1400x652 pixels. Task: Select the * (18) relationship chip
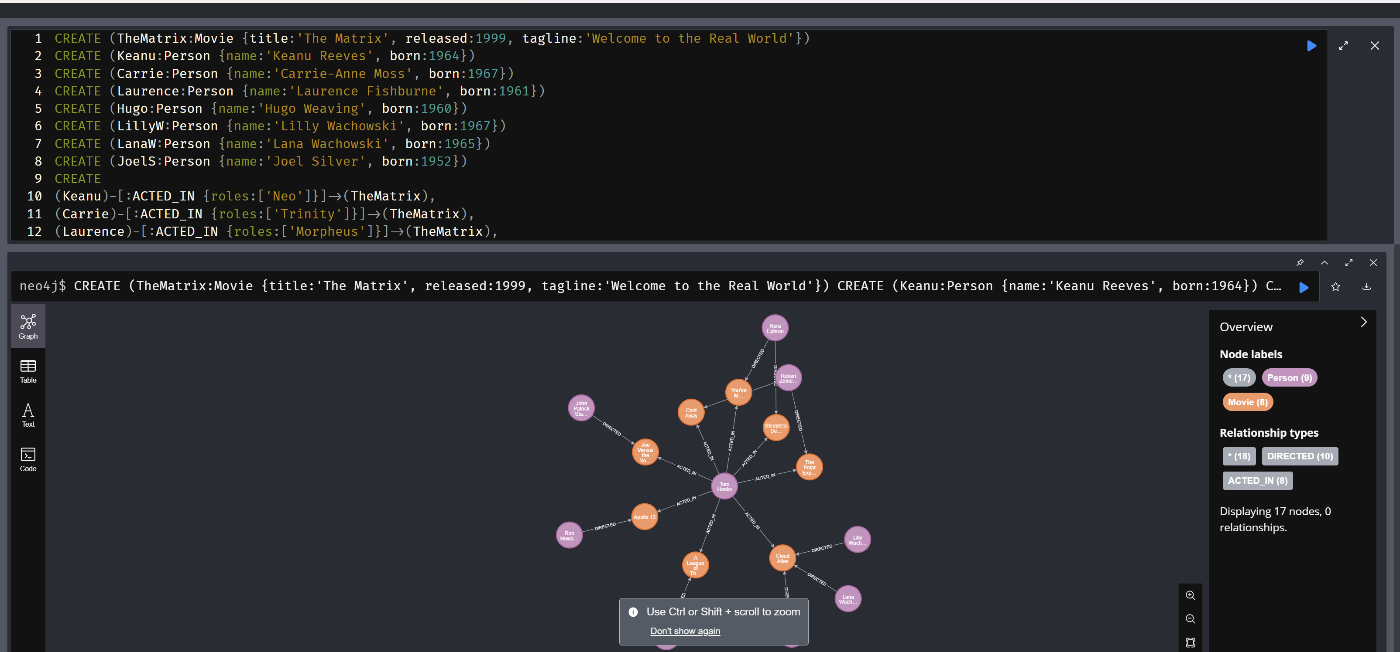tap(1239, 456)
